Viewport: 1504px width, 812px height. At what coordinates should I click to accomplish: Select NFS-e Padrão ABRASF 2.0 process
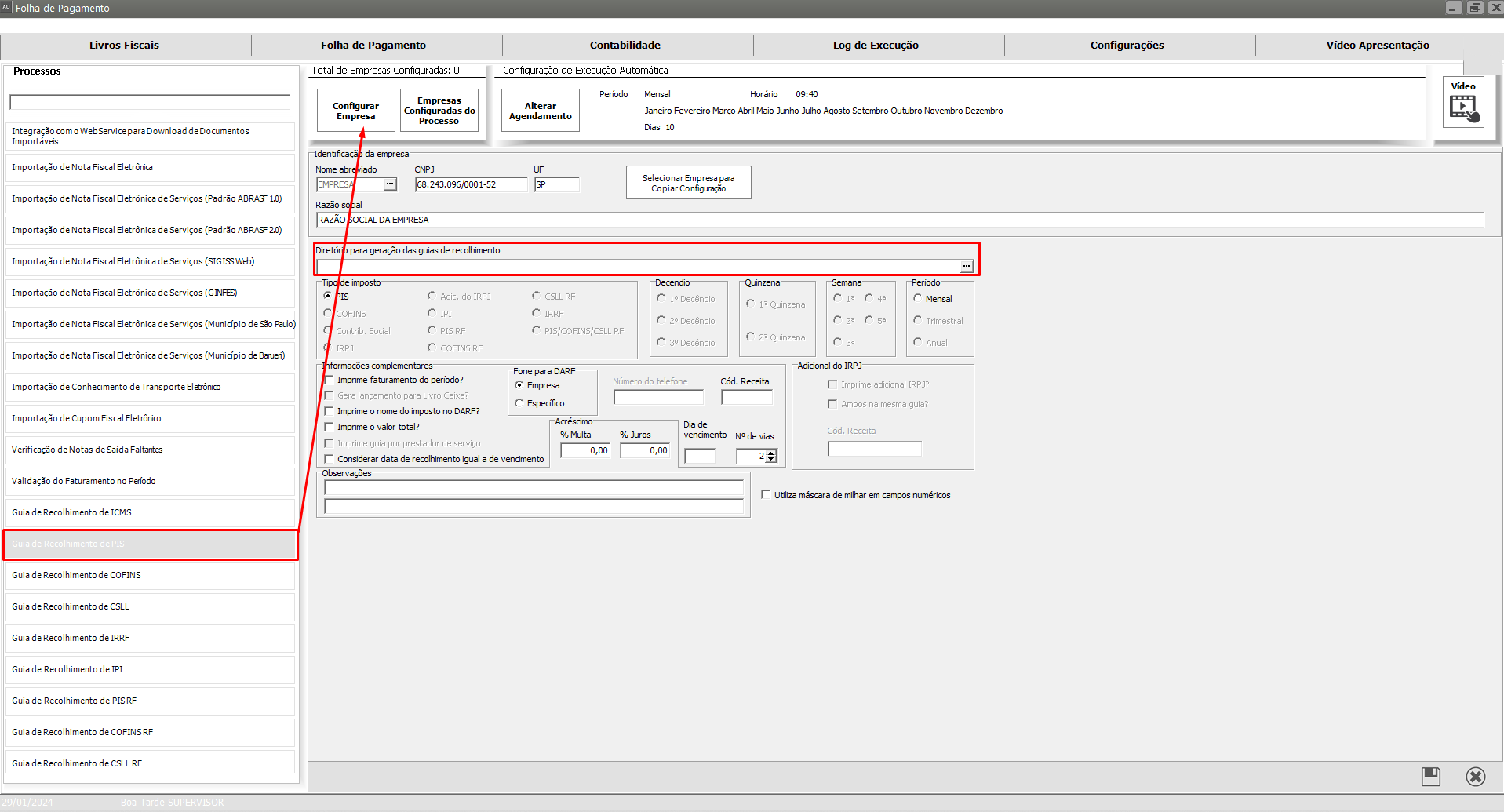tap(150, 231)
